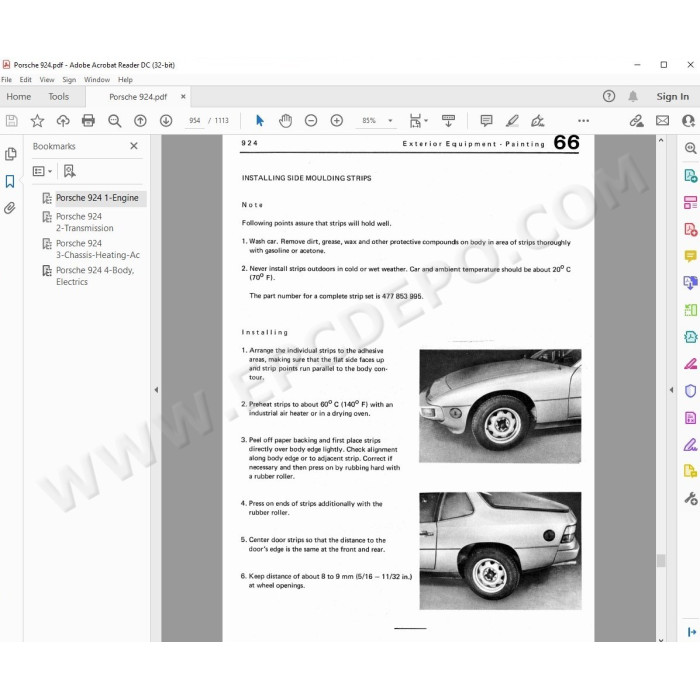The height and width of the screenshot is (700, 700).
Task: Show more toolbar tools ellipsis
Action: coord(583,121)
